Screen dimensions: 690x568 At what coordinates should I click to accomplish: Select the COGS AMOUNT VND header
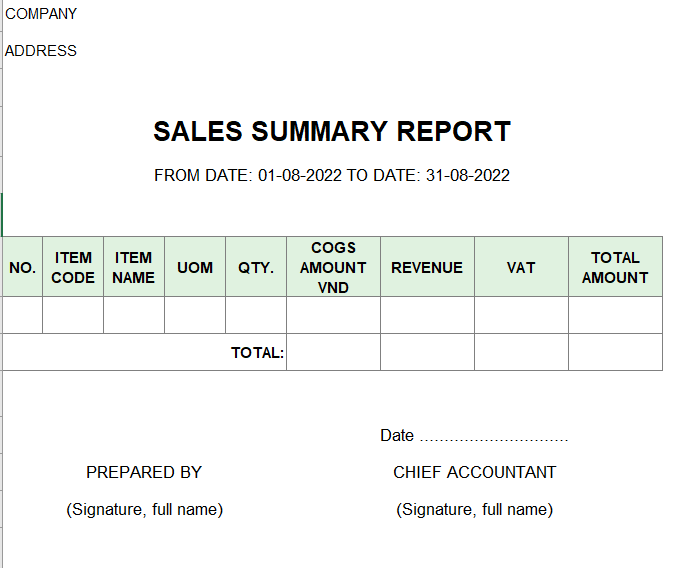[333, 267]
